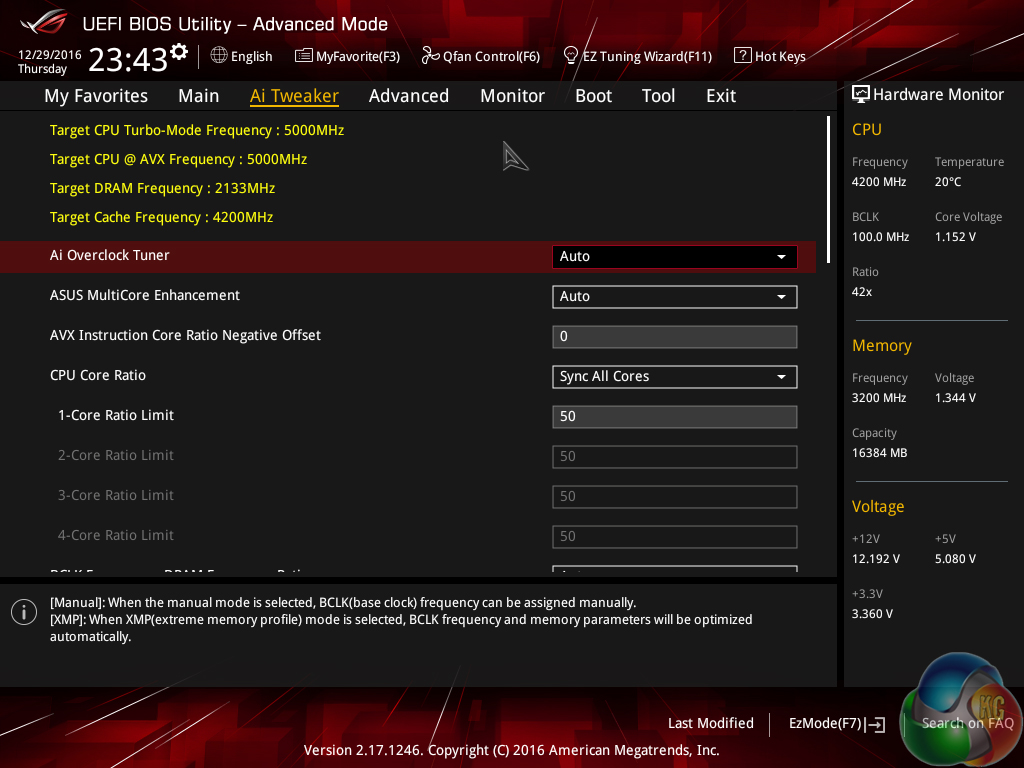Click the Last Modified button
1024x768 pixels.
[x=710, y=723]
